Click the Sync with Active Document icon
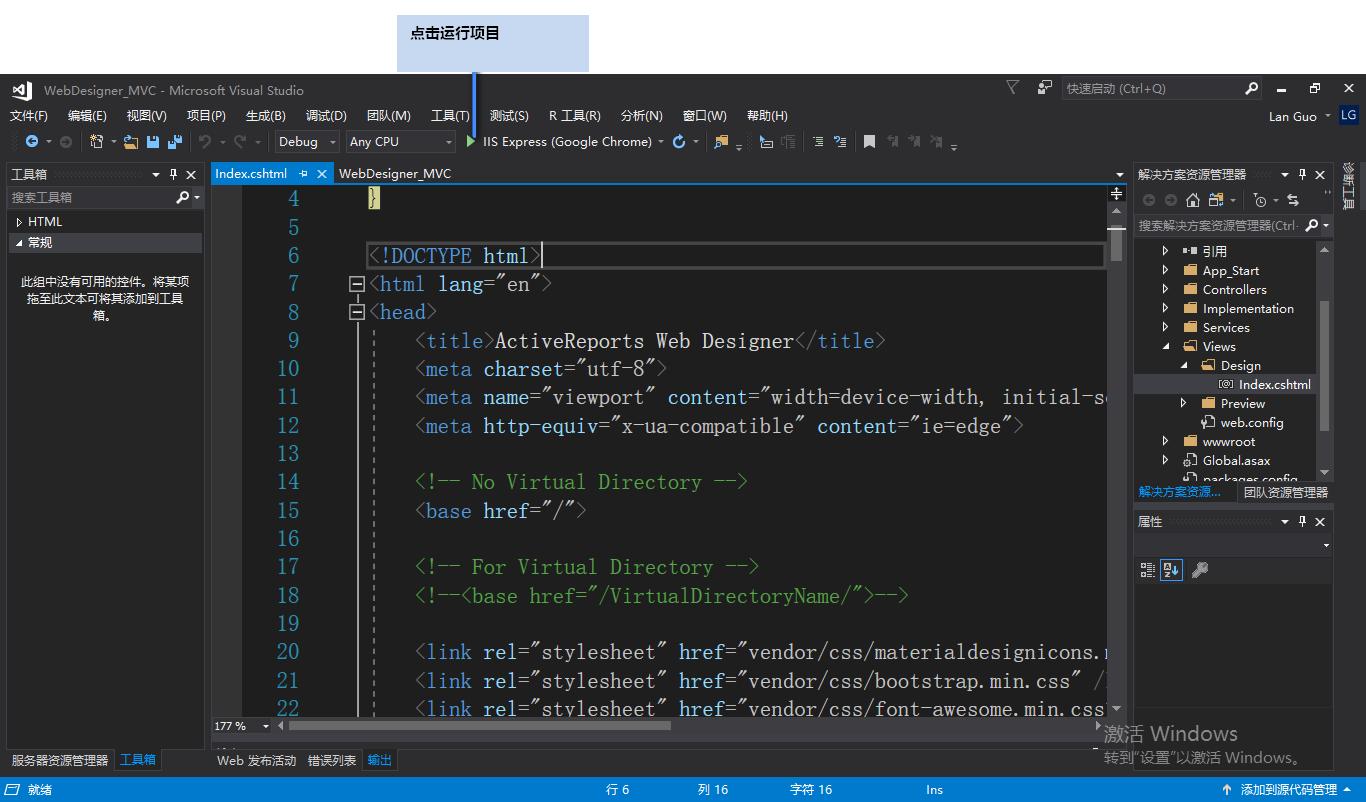Screen dimensions: 1366x802 (1294, 199)
